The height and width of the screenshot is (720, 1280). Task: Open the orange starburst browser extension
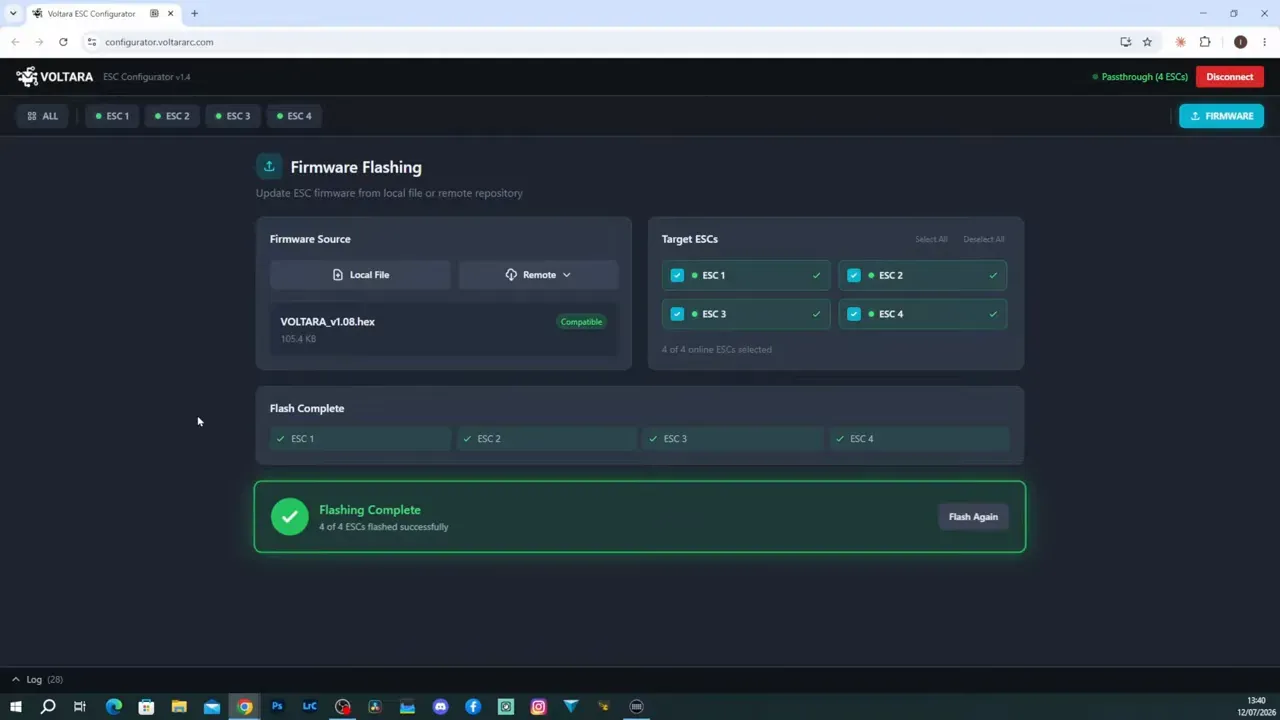click(x=1181, y=42)
